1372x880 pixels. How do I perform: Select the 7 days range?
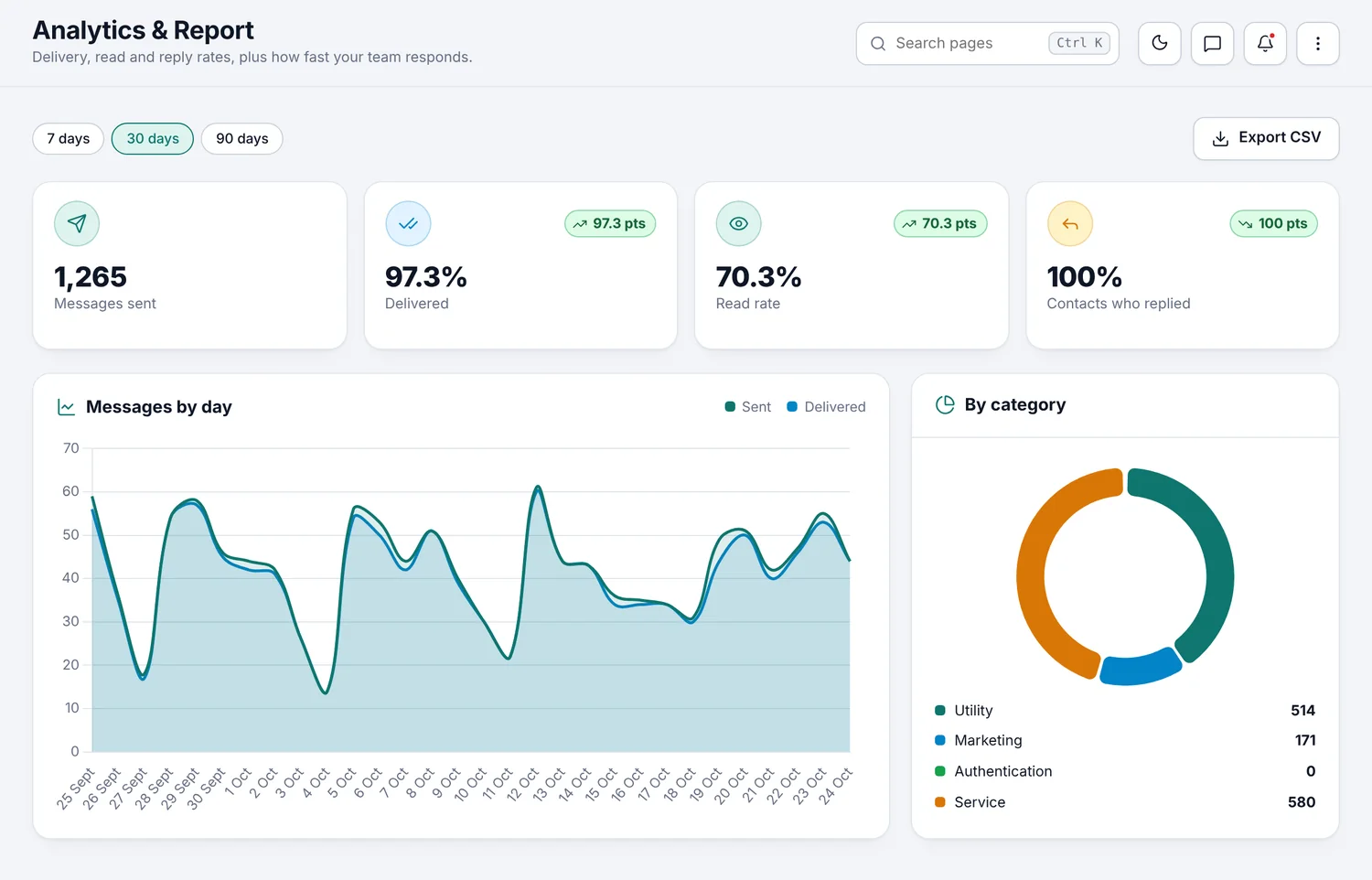tap(69, 138)
